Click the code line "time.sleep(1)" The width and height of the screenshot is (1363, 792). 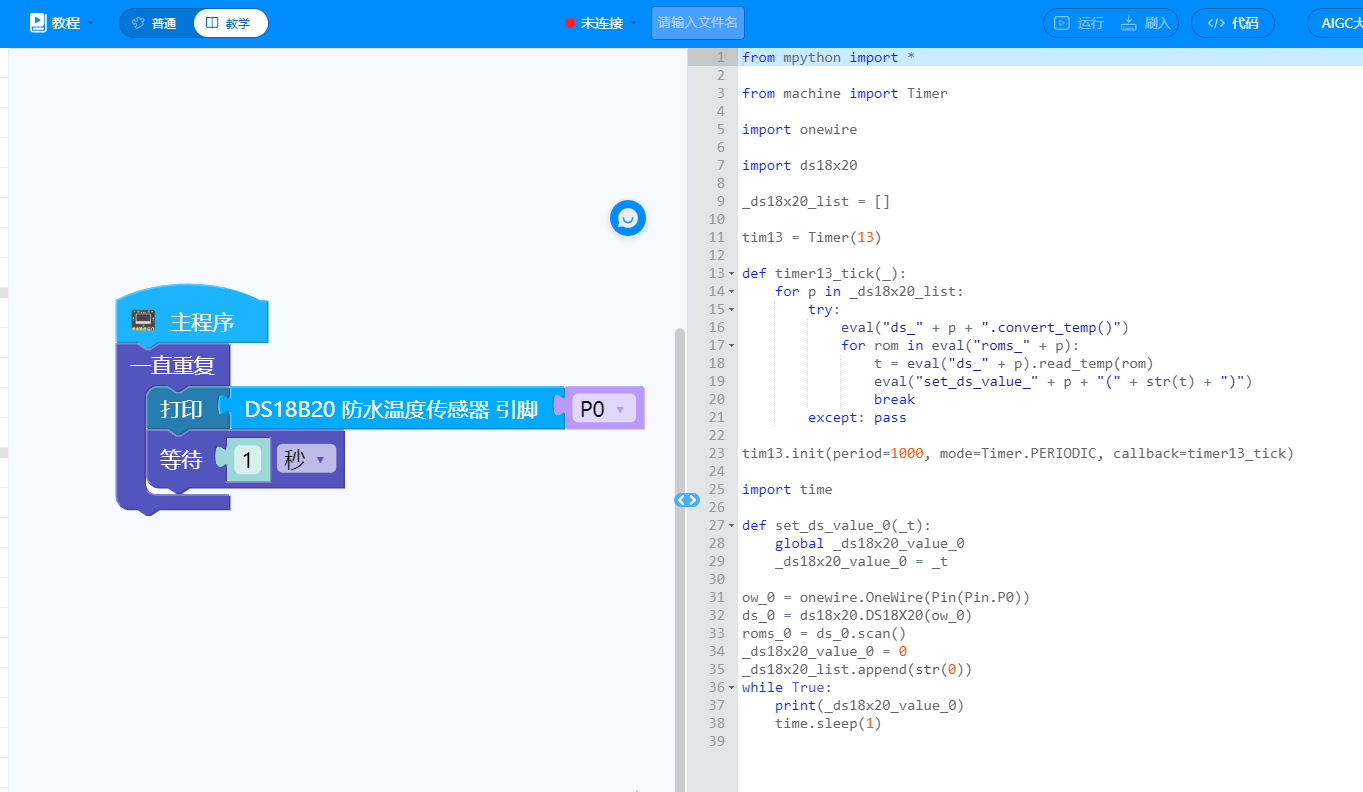click(x=828, y=724)
